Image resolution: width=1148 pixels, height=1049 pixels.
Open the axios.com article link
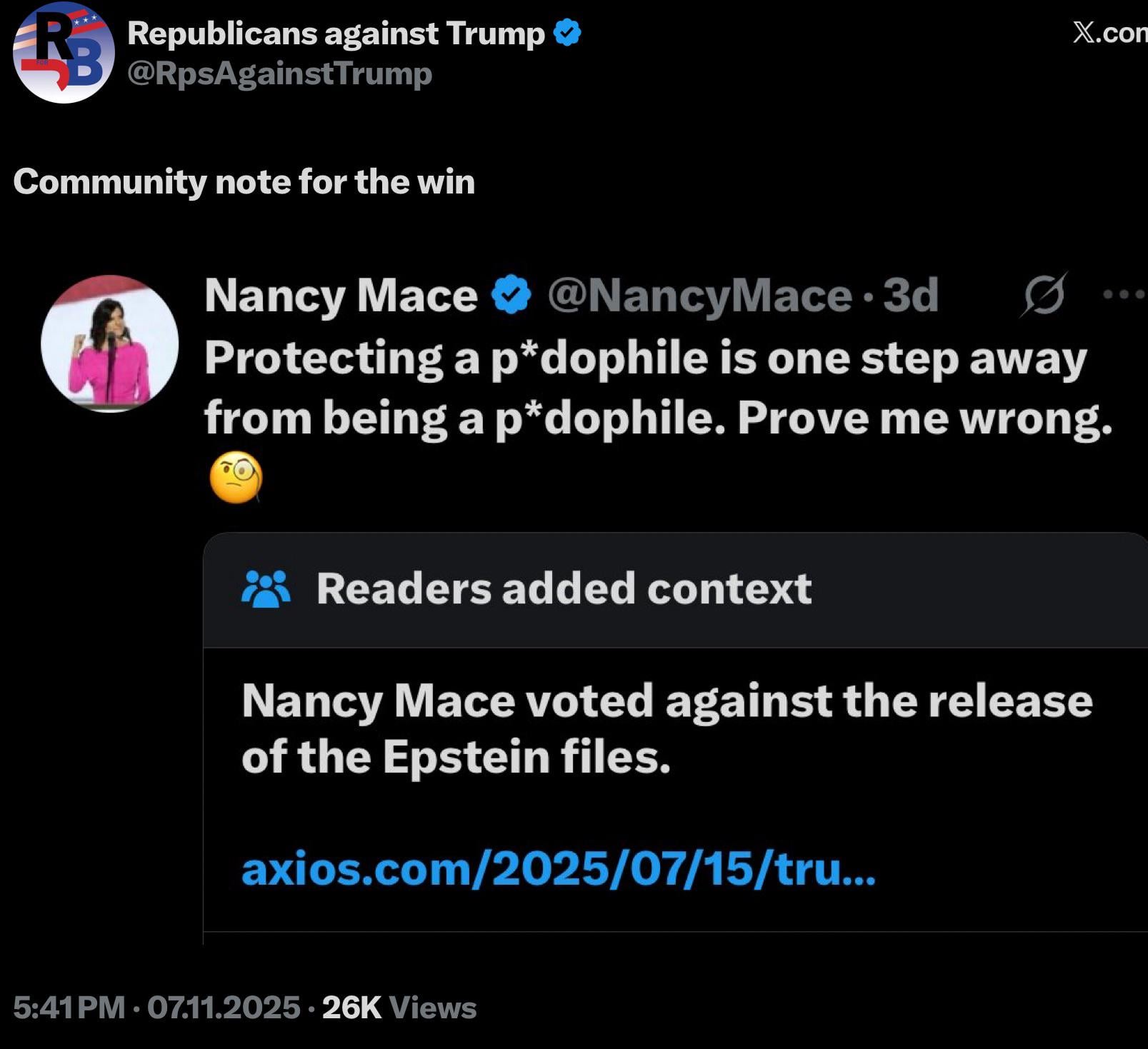[558, 869]
